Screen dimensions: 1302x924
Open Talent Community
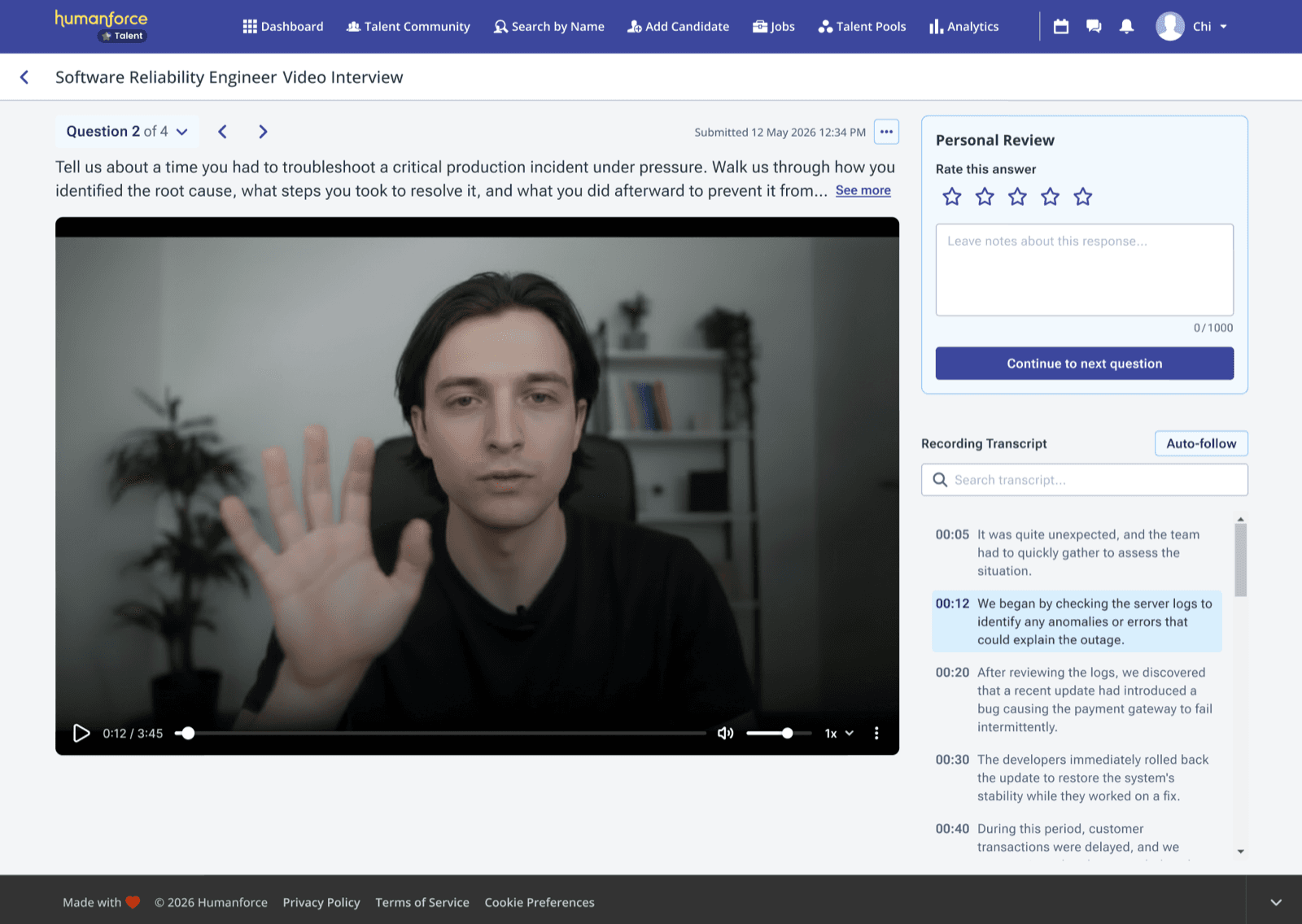[x=408, y=26]
